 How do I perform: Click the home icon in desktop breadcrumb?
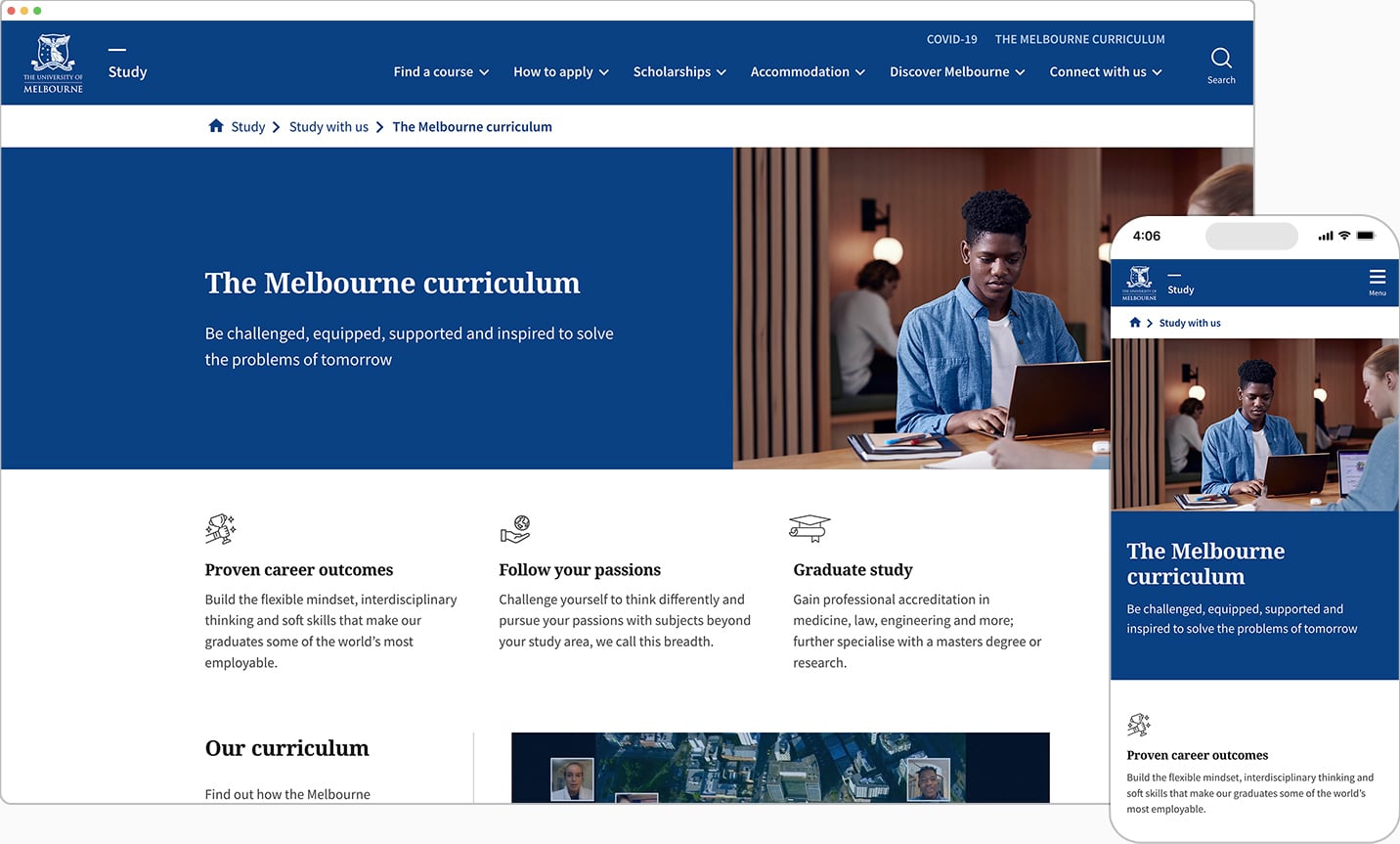point(216,126)
